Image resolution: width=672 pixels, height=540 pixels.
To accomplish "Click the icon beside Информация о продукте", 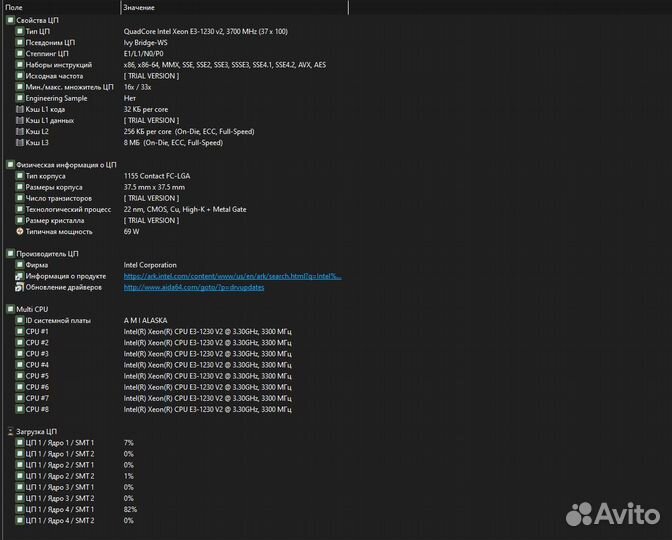I will click(x=19, y=276).
